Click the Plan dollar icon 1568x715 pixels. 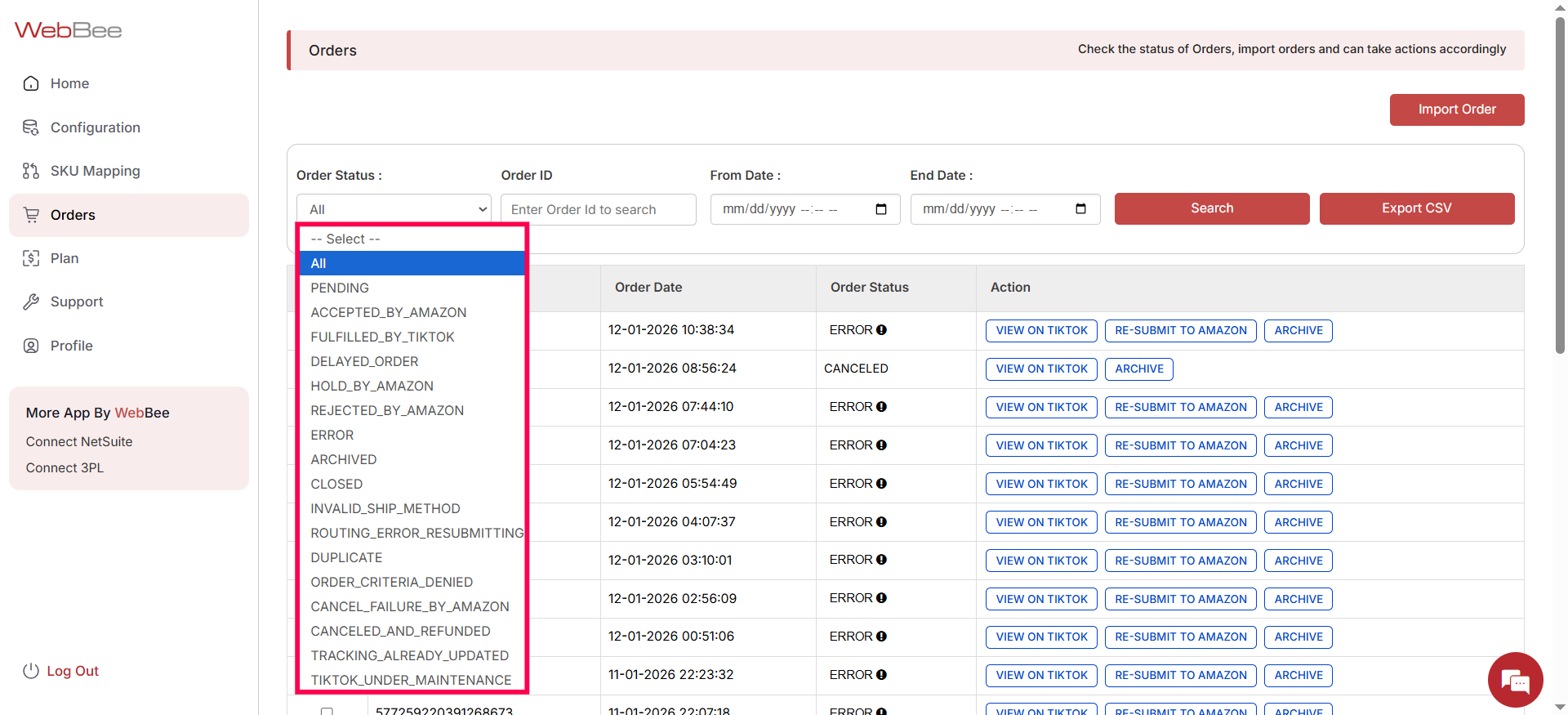click(x=31, y=258)
